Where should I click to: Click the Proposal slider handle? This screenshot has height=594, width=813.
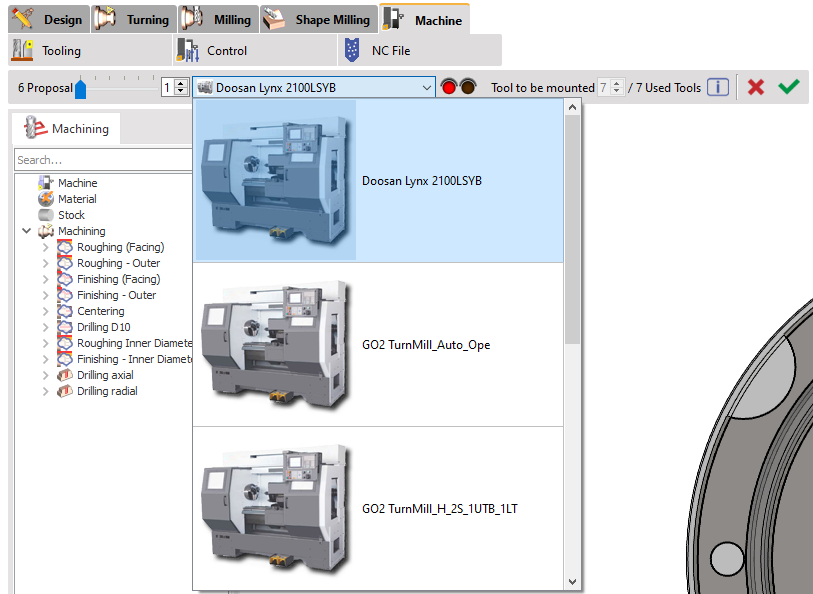[x=81, y=89]
